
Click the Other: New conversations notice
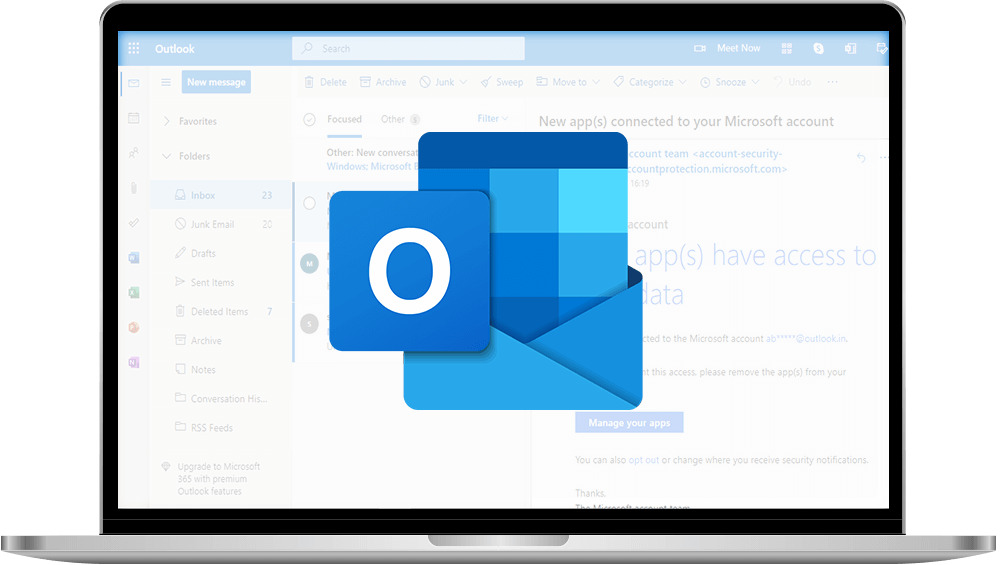pyautogui.click(x=372, y=159)
